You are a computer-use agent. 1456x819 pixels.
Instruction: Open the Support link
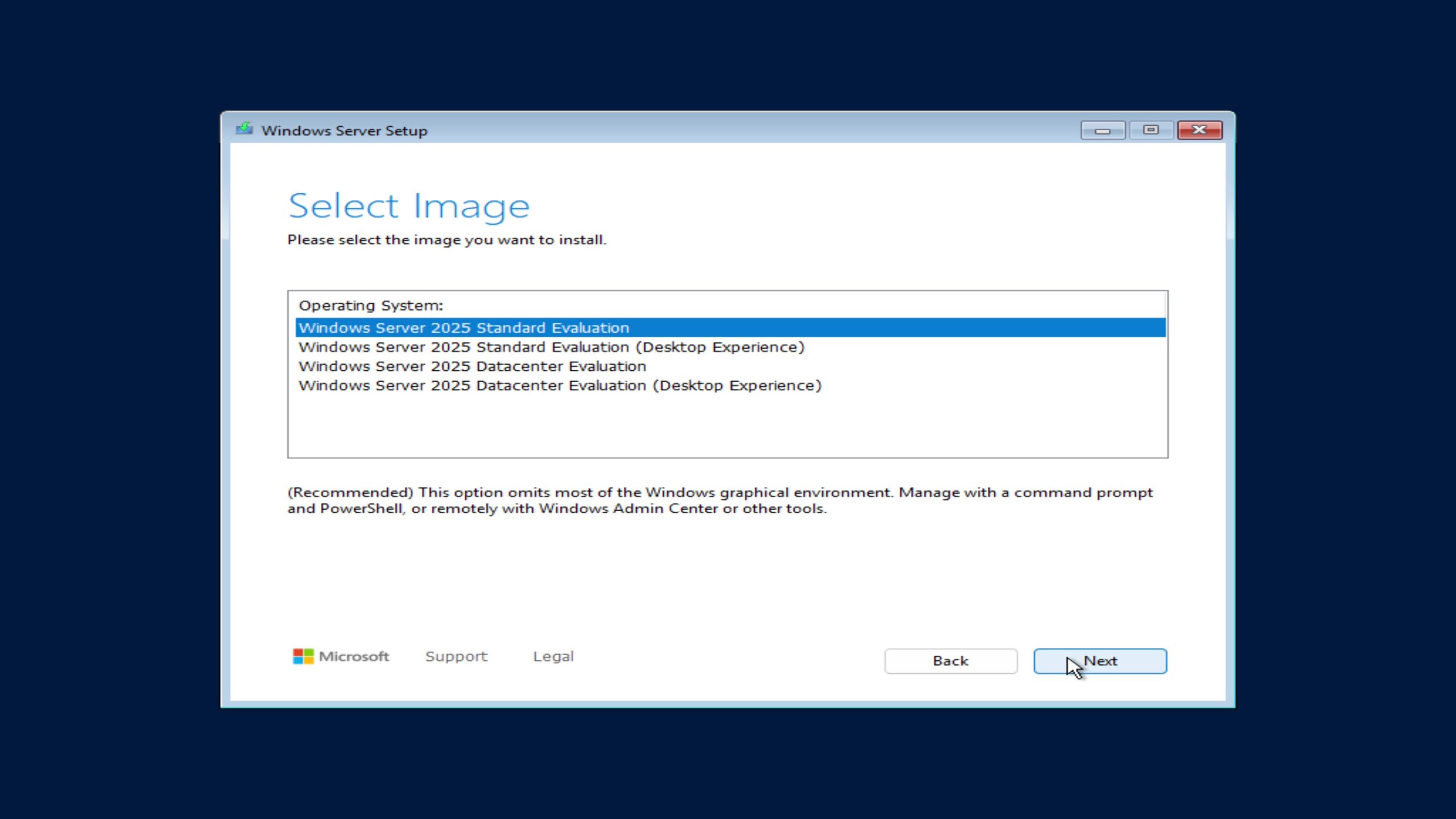(456, 656)
